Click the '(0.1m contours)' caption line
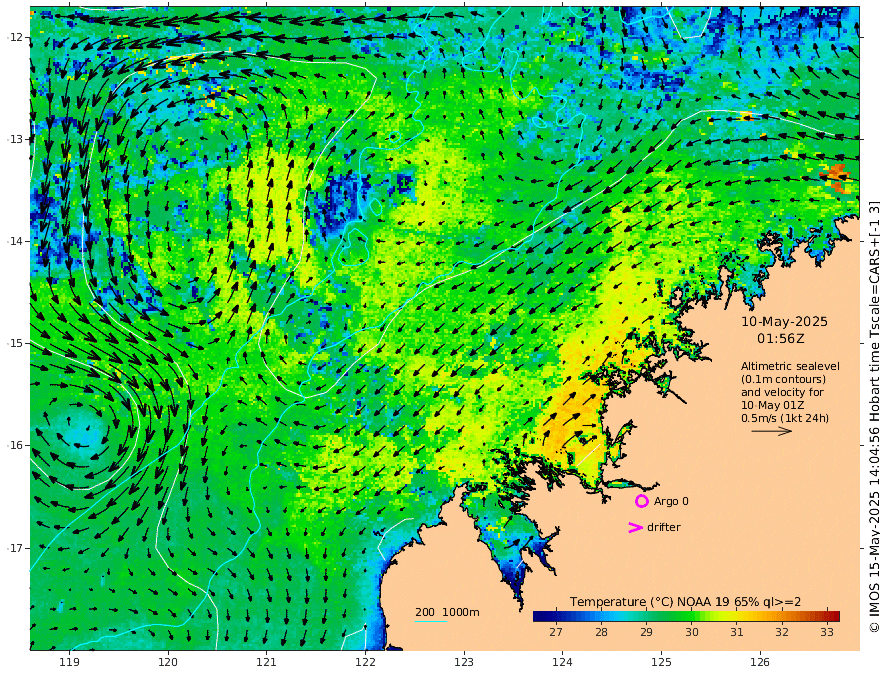 click(x=783, y=379)
